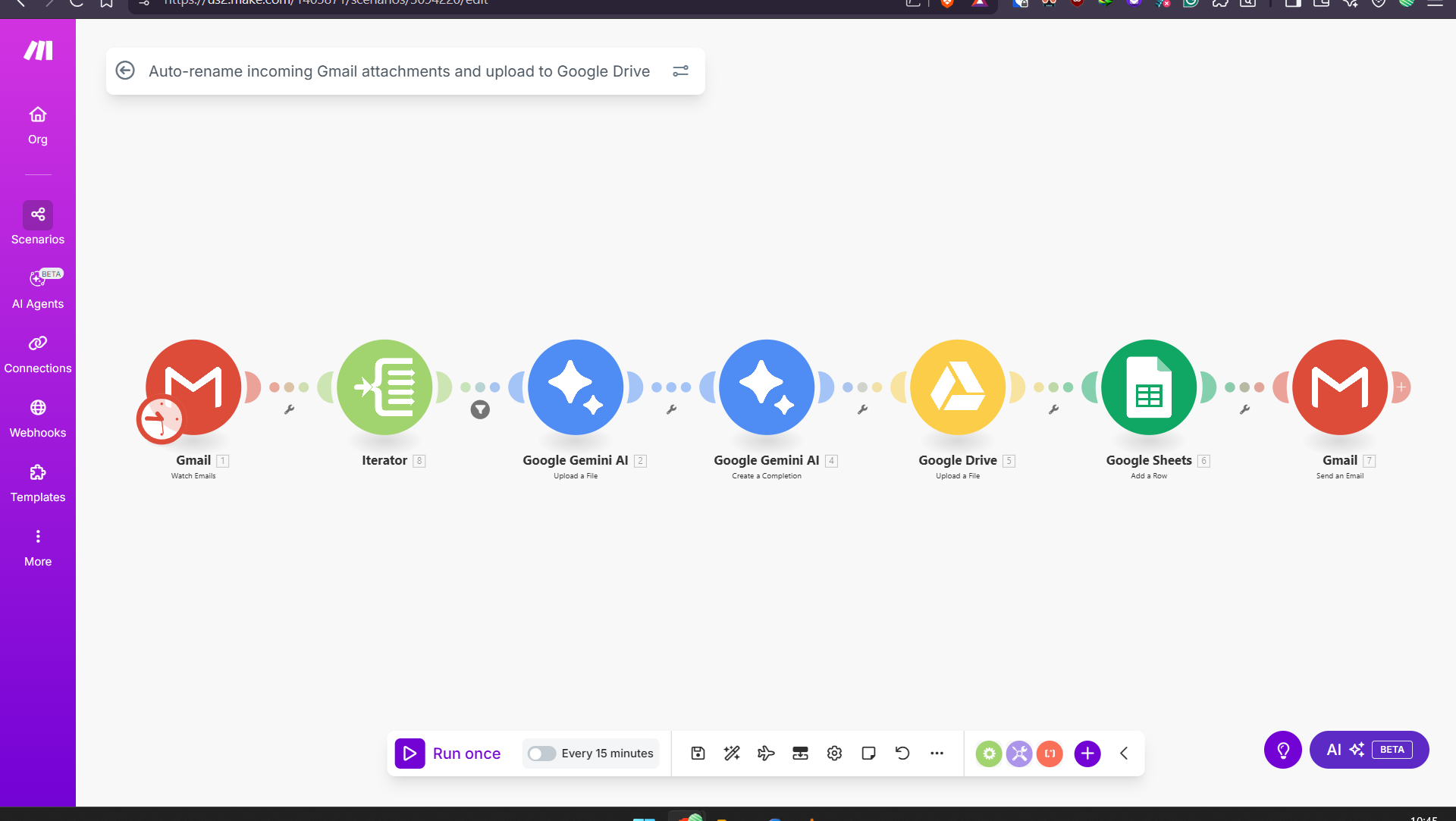Open Templates in the sidebar
The width and height of the screenshot is (1456, 821).
click(38, 483)
